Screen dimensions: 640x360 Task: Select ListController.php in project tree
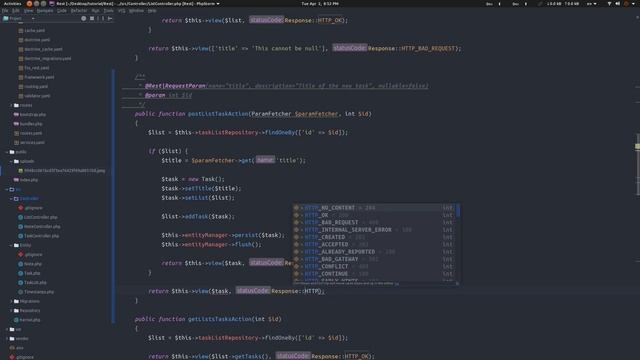(38, 217)
